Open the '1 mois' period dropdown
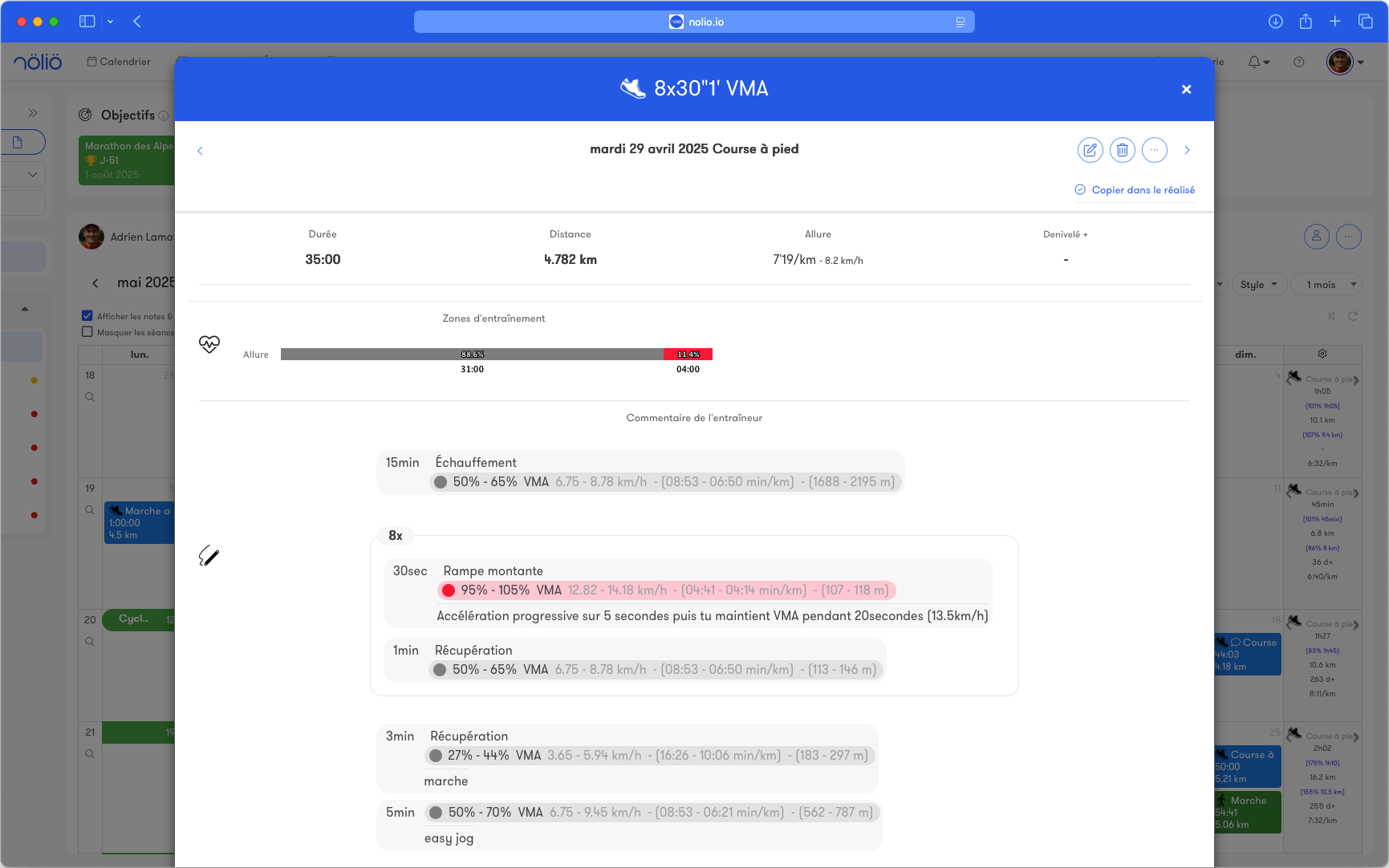1389x868 pixels. point(1330,285)
